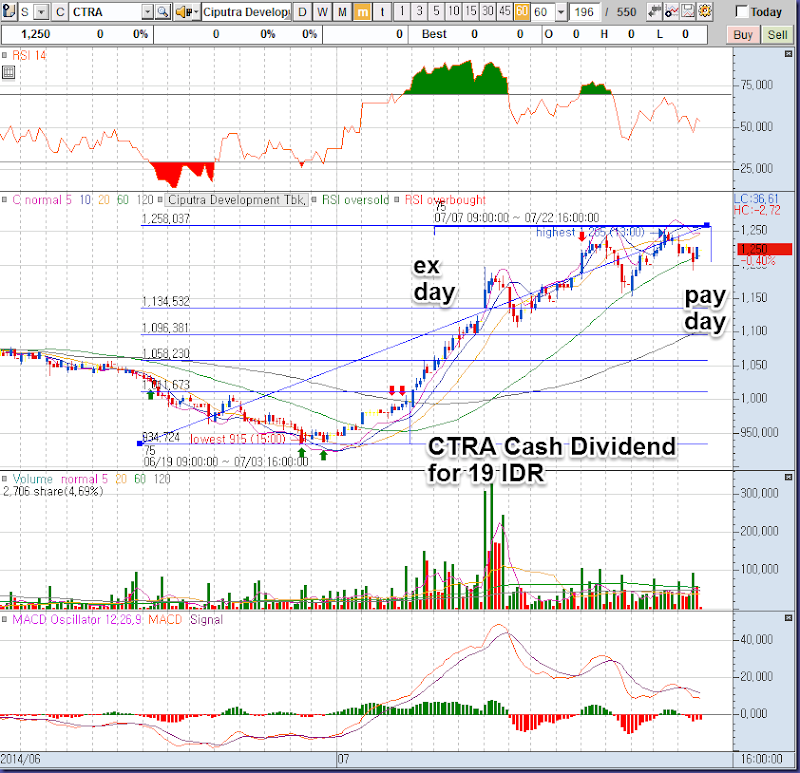Click the 'lowest 915 (15:00)' label
The height and width of the screenshot is (773, 800).
click(237, 439)
